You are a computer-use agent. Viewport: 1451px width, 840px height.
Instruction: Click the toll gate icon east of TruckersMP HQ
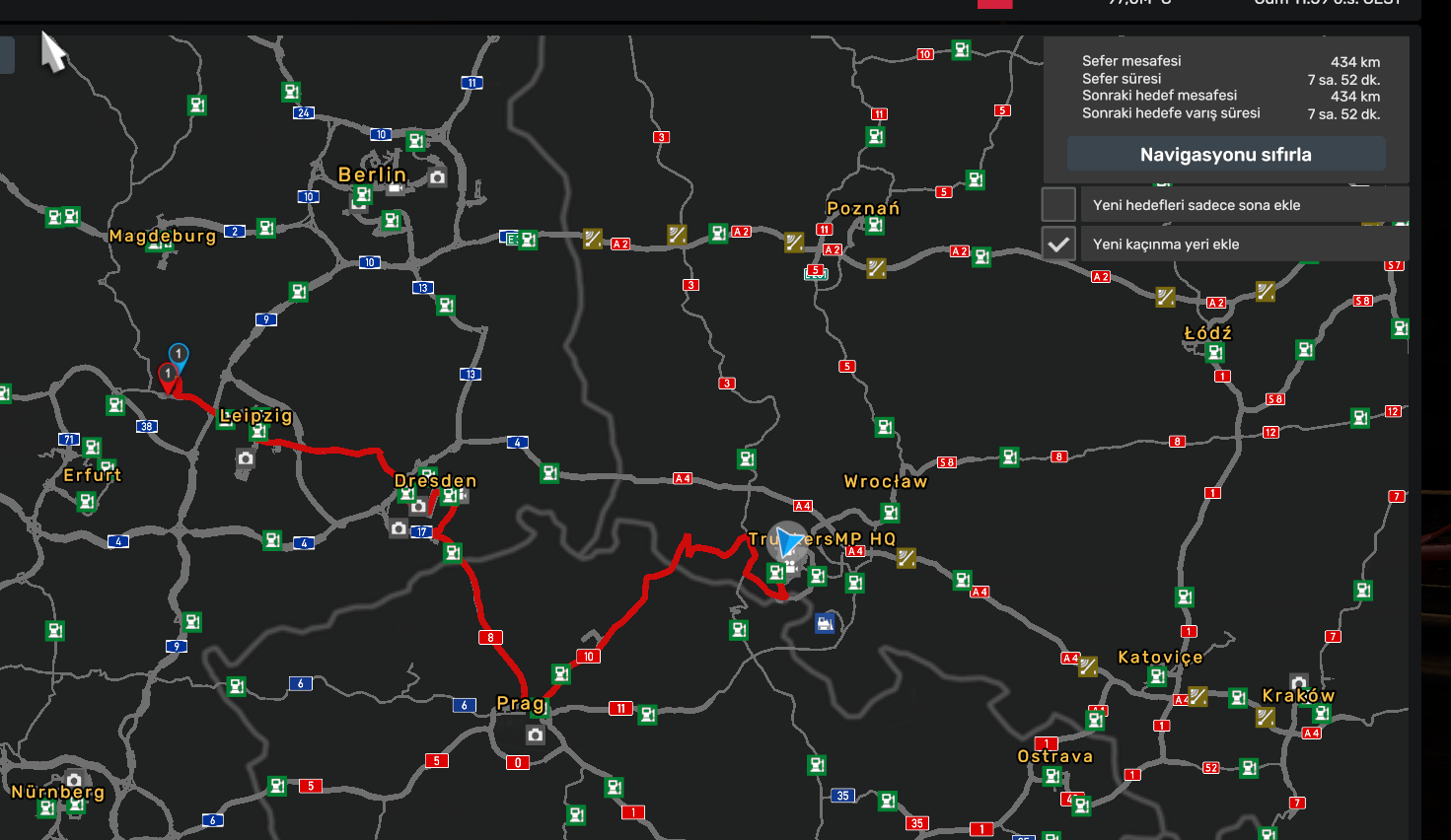pos(907,558)
